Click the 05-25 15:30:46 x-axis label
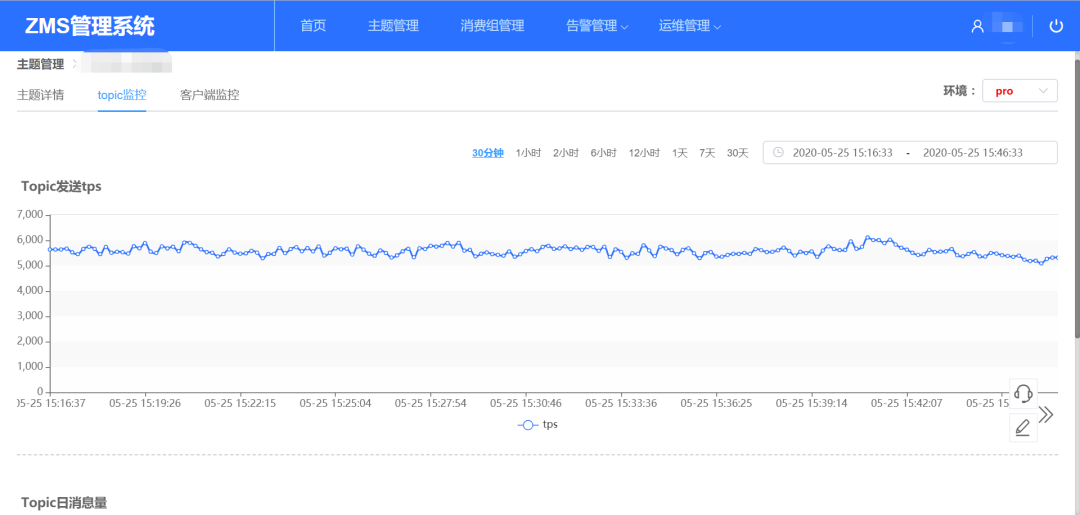 pyautogui.click(x=526, y=403)
